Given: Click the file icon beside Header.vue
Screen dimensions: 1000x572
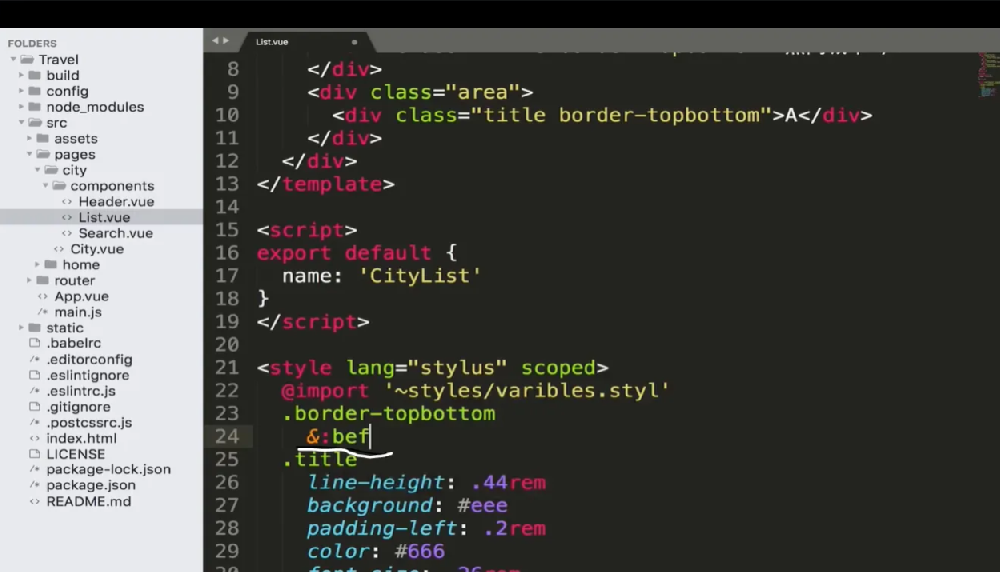Looking at the screenshot, I should click(67, 202).
